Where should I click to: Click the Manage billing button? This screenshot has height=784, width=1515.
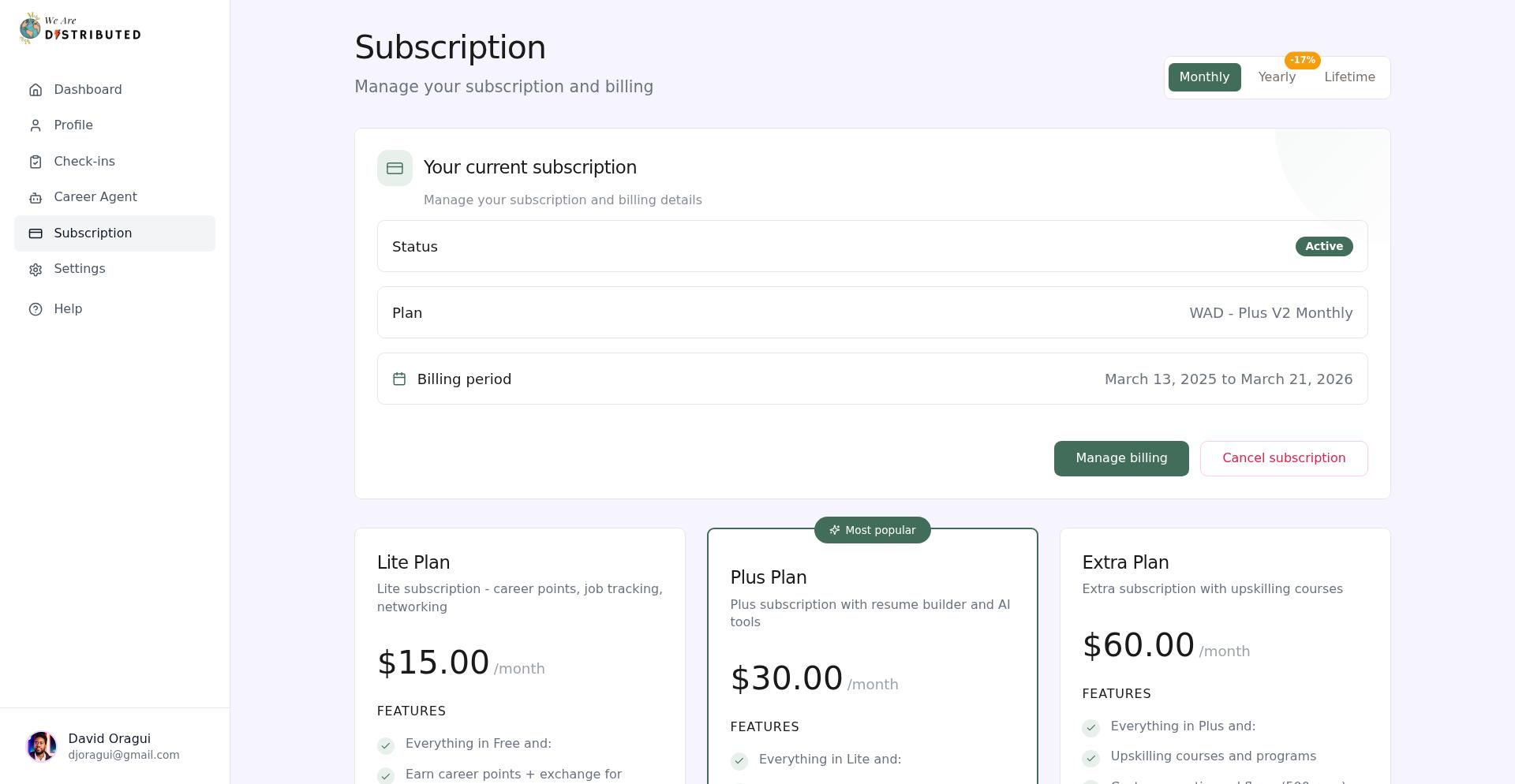point(1120,457)
